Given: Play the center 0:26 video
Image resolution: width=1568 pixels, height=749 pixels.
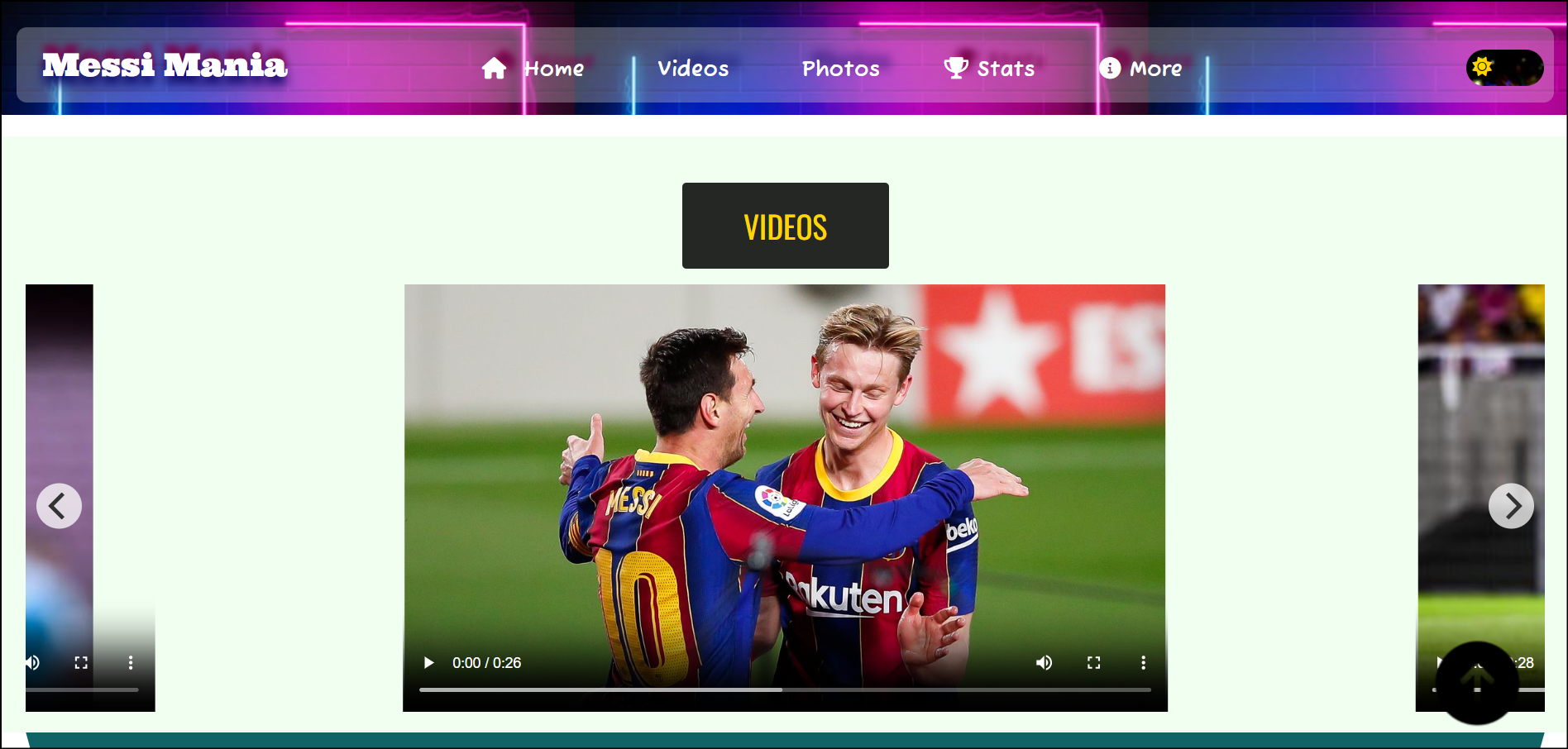Looking at the screenshot, I should 428,663.
